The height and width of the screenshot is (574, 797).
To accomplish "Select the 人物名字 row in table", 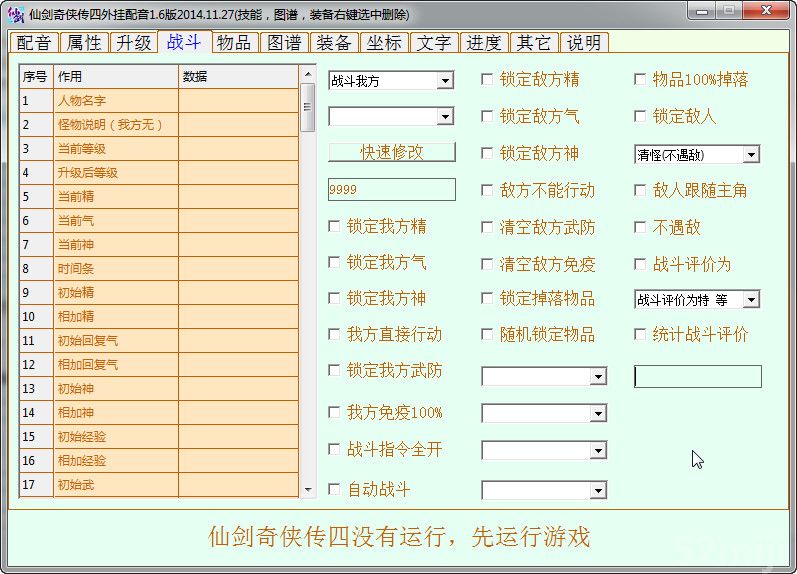I will (115, 100).
